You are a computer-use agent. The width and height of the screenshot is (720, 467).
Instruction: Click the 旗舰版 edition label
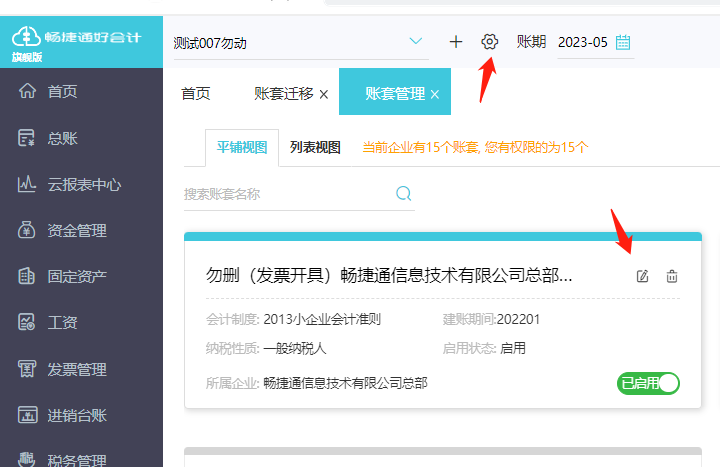pyautogui.click(x=27, y=57)
